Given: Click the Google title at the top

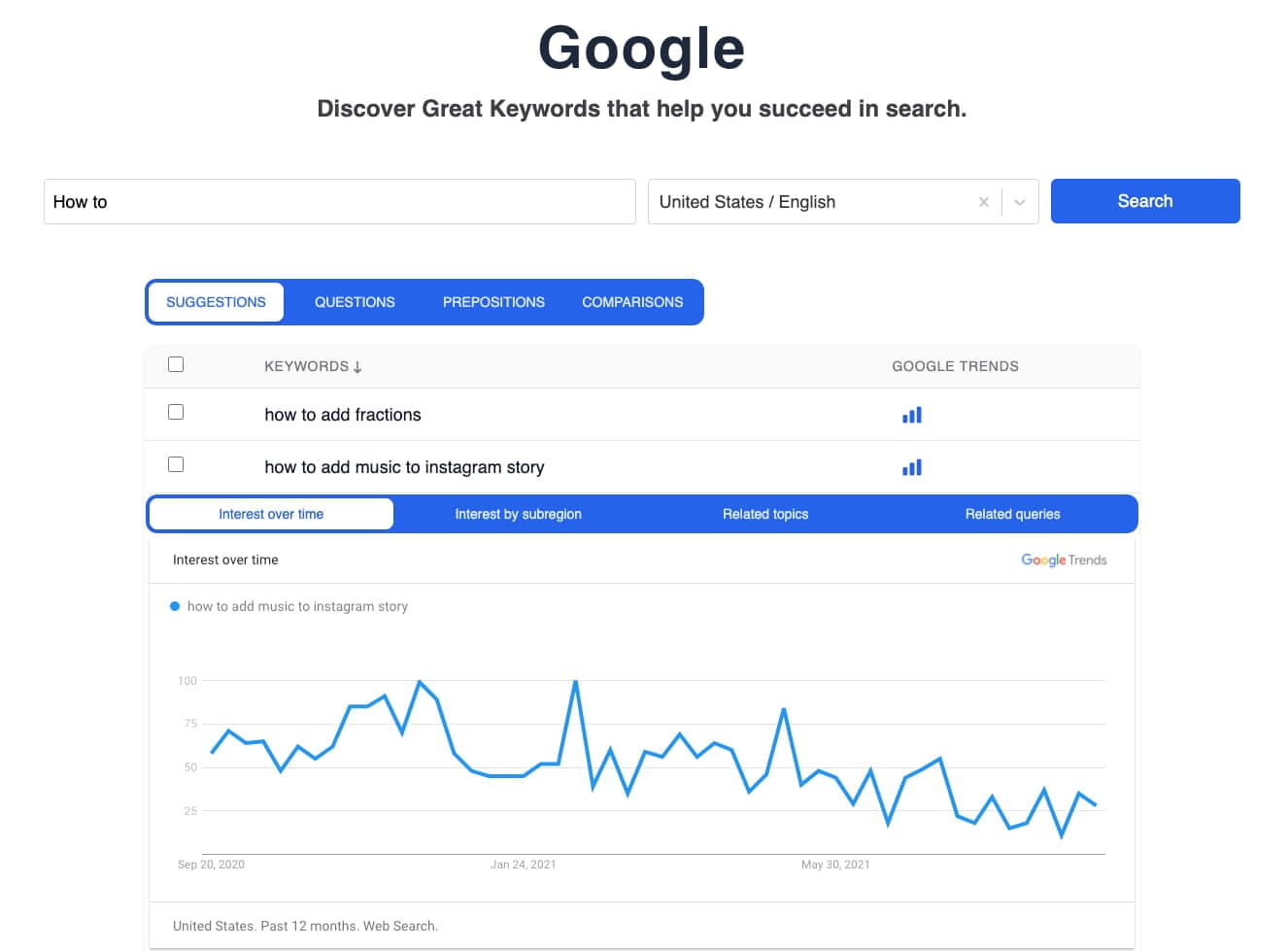Looking at the screenshot, I should (x=641, y=49).
